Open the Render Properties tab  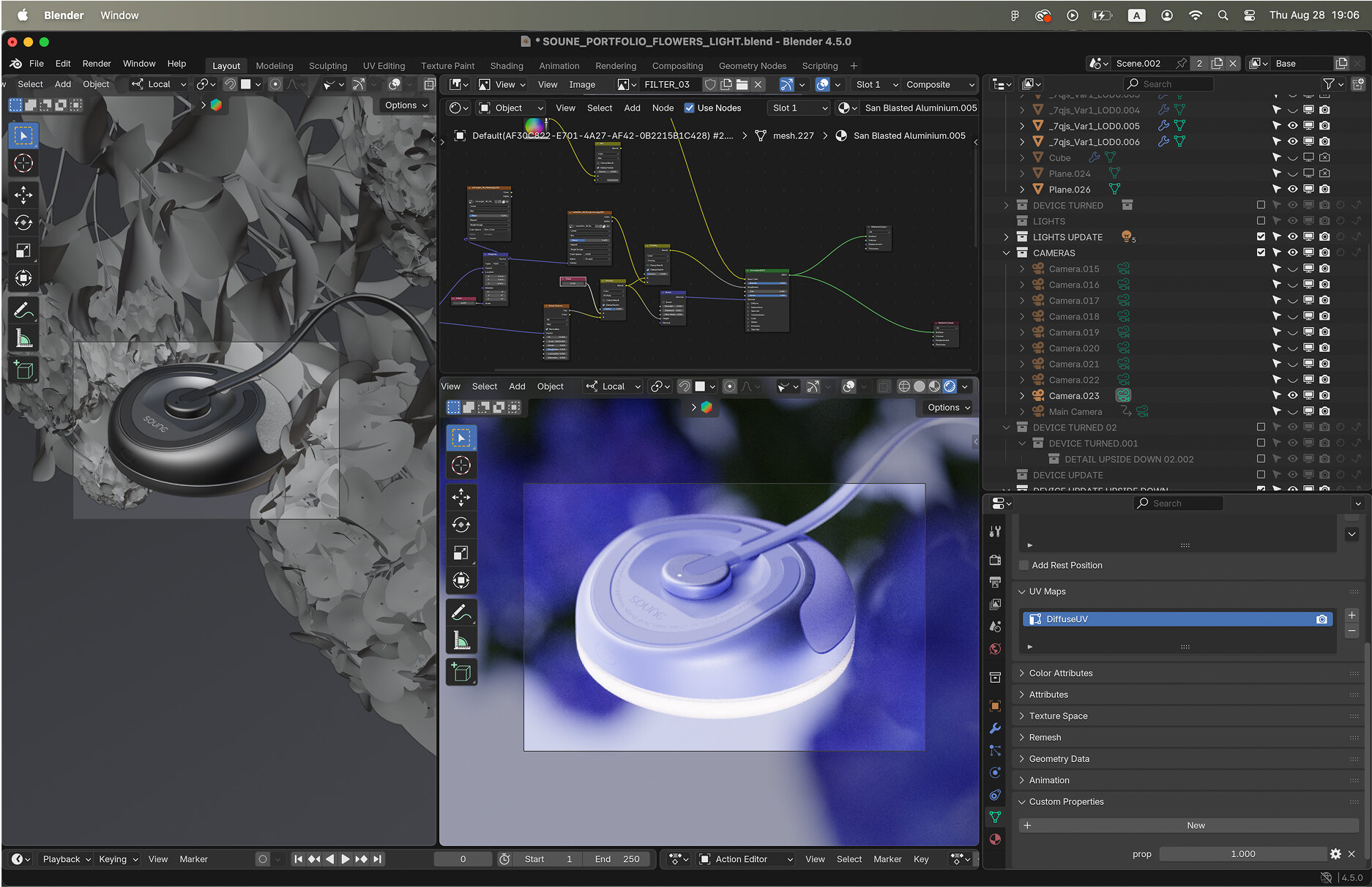(x=996, y=561)
